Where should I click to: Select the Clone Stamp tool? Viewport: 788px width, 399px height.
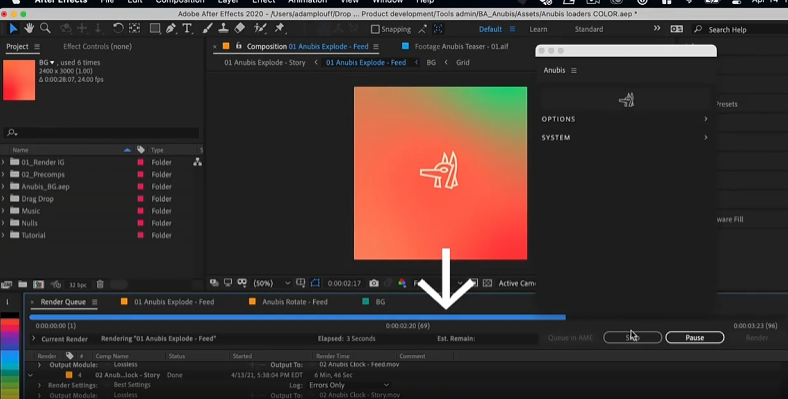point(223,29)
